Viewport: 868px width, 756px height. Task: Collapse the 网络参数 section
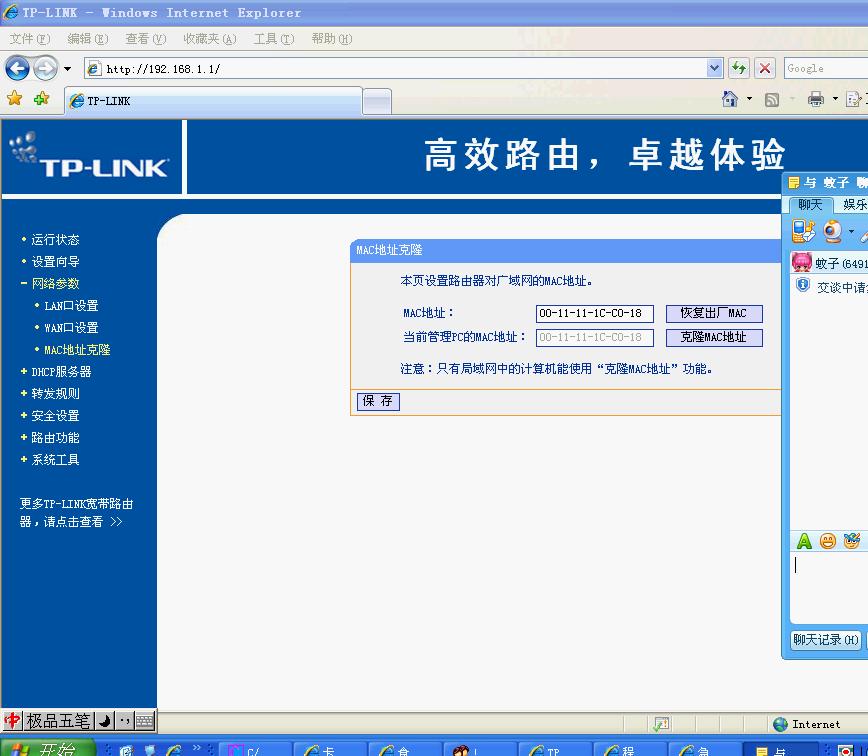click(55, 283)
